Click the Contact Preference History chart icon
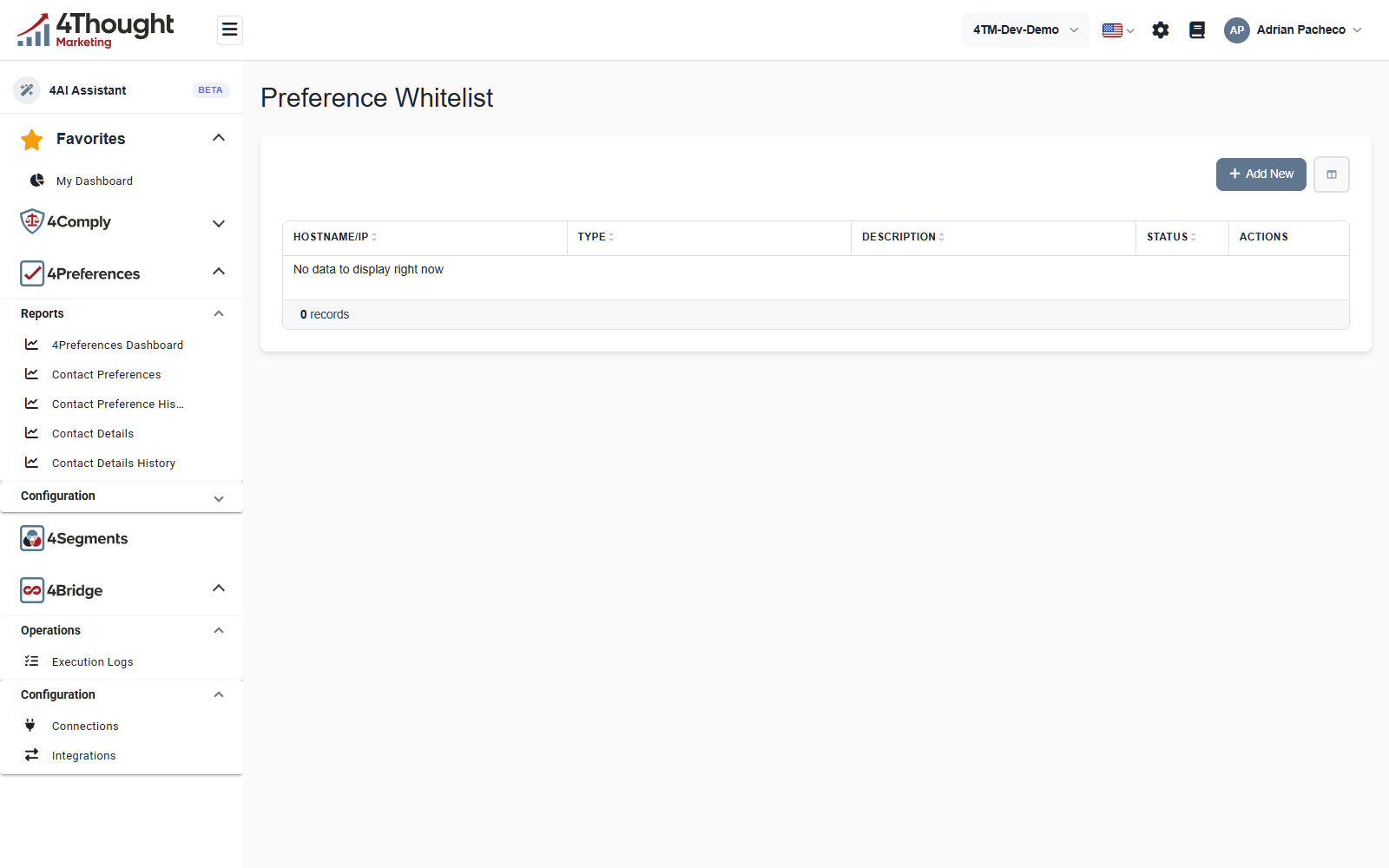Viewport: 1389px width, 868px height. [31, 404]
